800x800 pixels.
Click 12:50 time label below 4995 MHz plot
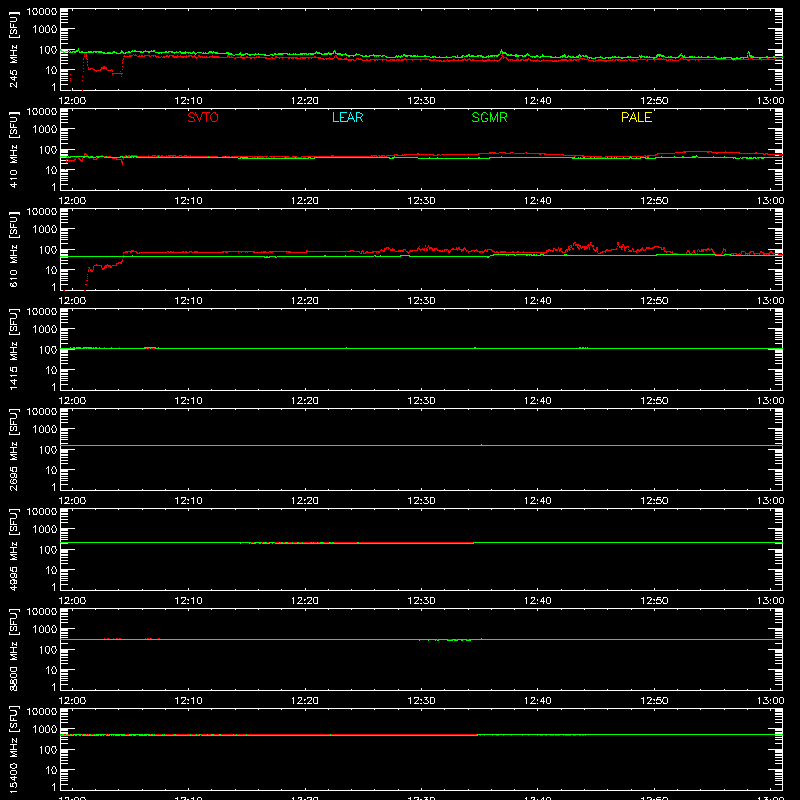coord(654,601)
